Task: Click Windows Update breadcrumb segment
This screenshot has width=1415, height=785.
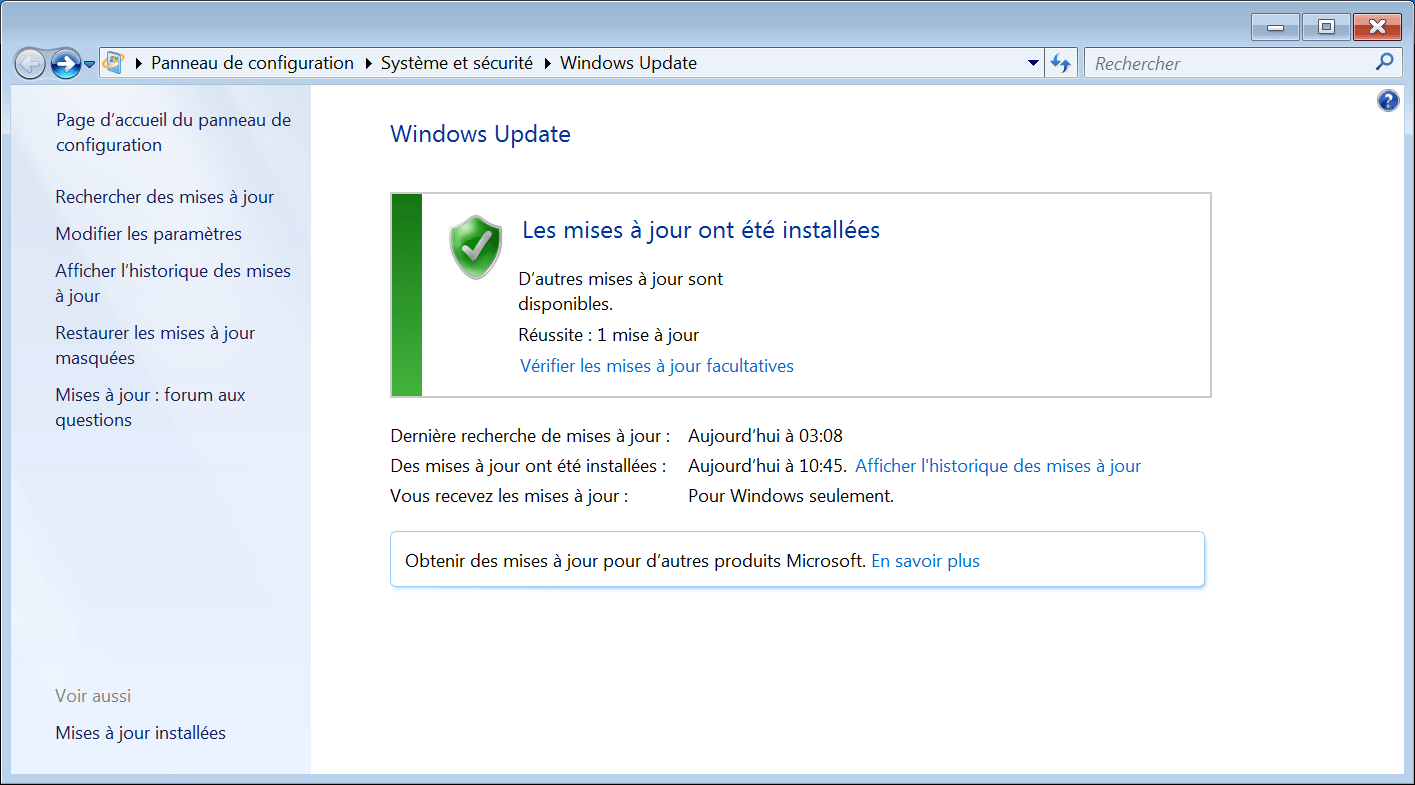Action: [628, 63]
